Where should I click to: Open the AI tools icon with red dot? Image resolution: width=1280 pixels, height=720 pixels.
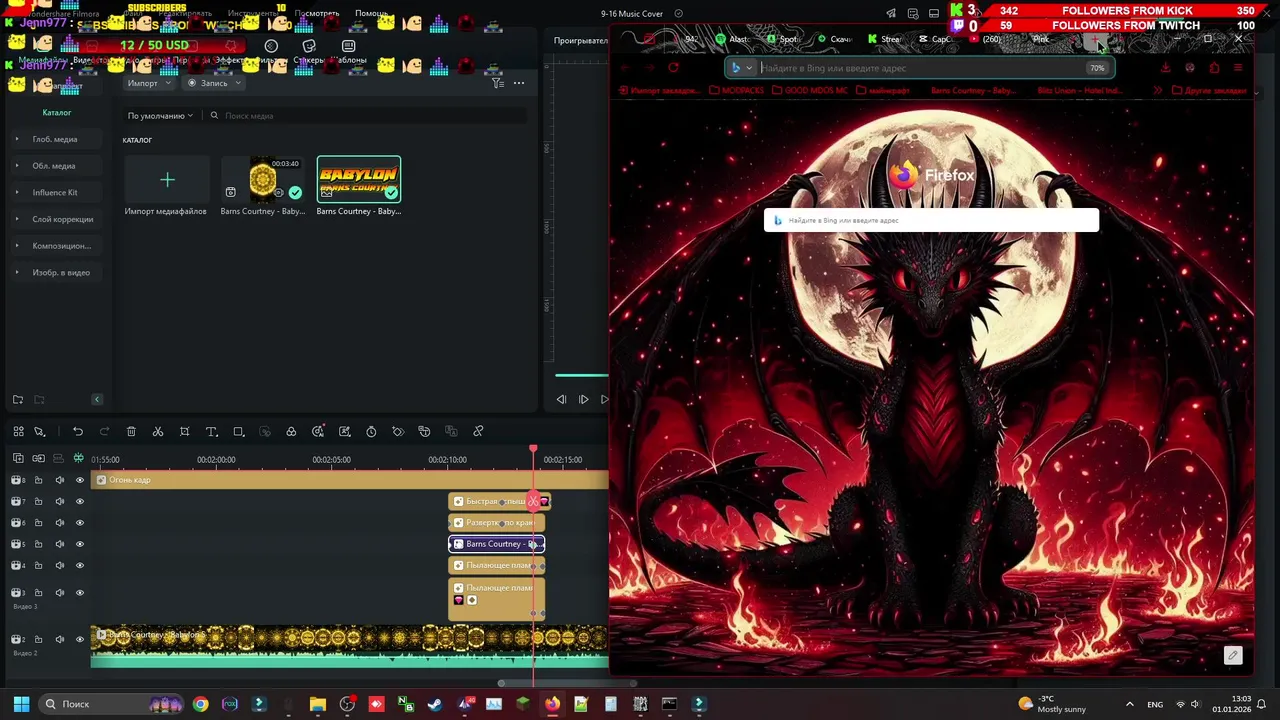pos(318,432)
